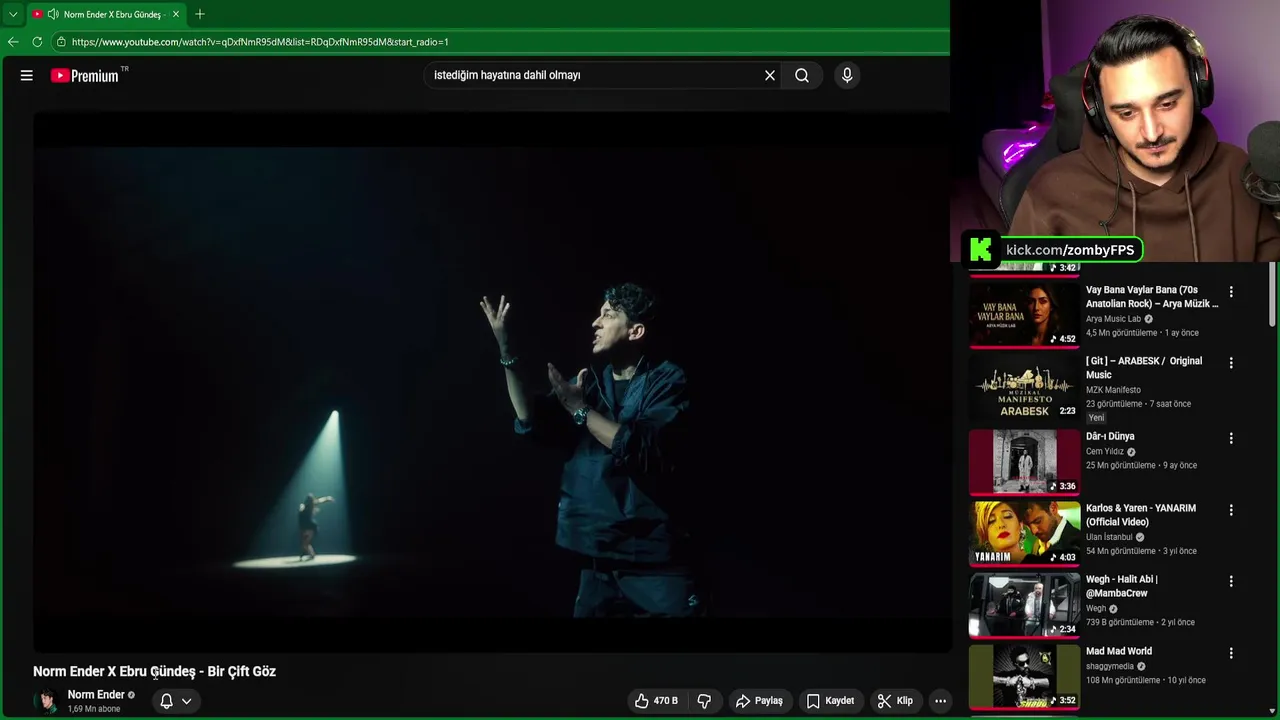Open Vay Bana Vaylar Bana video title
Viewport: 1280px width, 720px height.
[x=1152, y=297]
